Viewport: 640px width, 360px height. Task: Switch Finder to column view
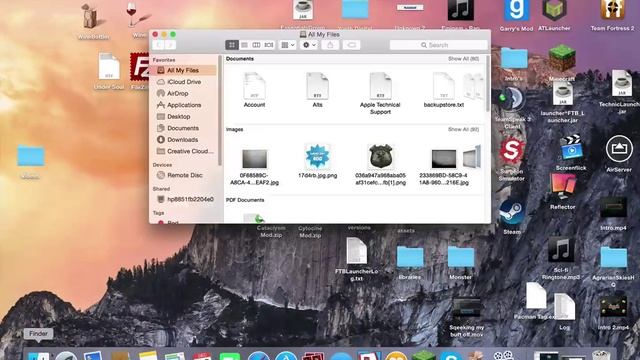[256, 45]
